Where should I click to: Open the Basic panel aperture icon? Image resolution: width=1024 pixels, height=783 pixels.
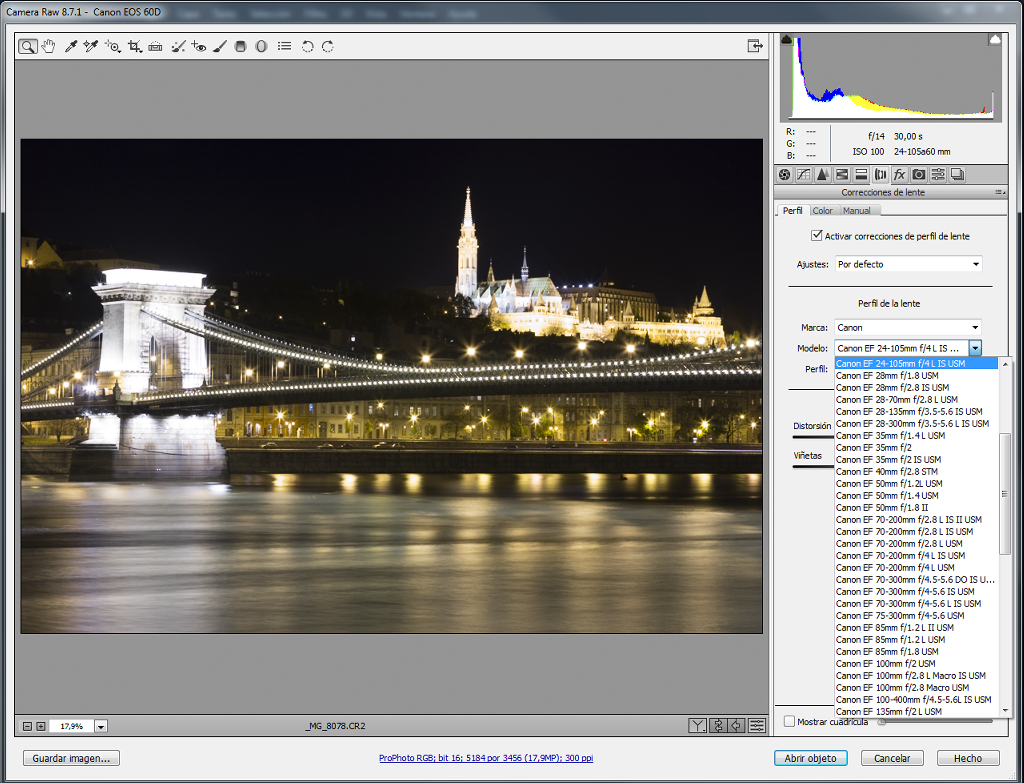coord(784,174)
